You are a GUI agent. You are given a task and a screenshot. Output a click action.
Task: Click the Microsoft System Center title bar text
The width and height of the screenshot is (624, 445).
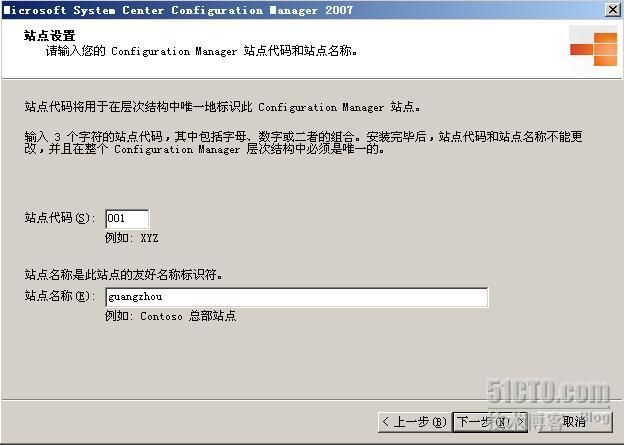pos(178,10)
